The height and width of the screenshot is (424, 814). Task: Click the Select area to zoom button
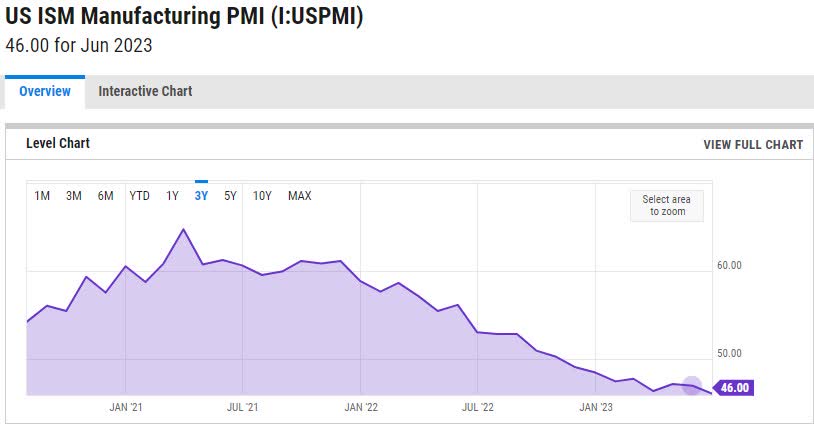coord(667,206)
